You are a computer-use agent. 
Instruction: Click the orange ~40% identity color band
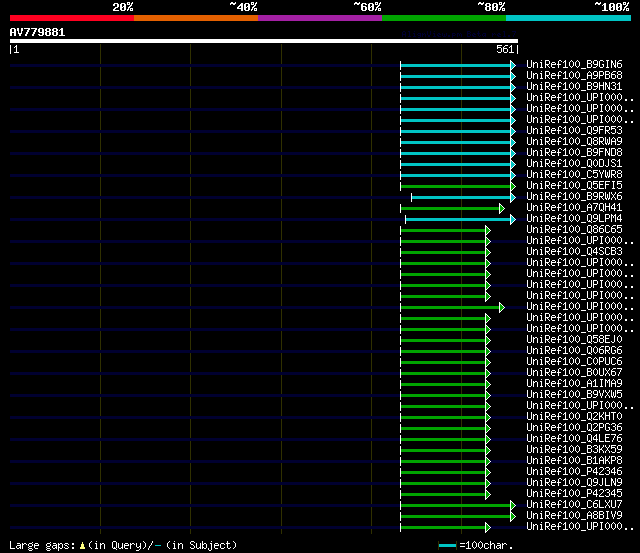[x=196, y=18]
